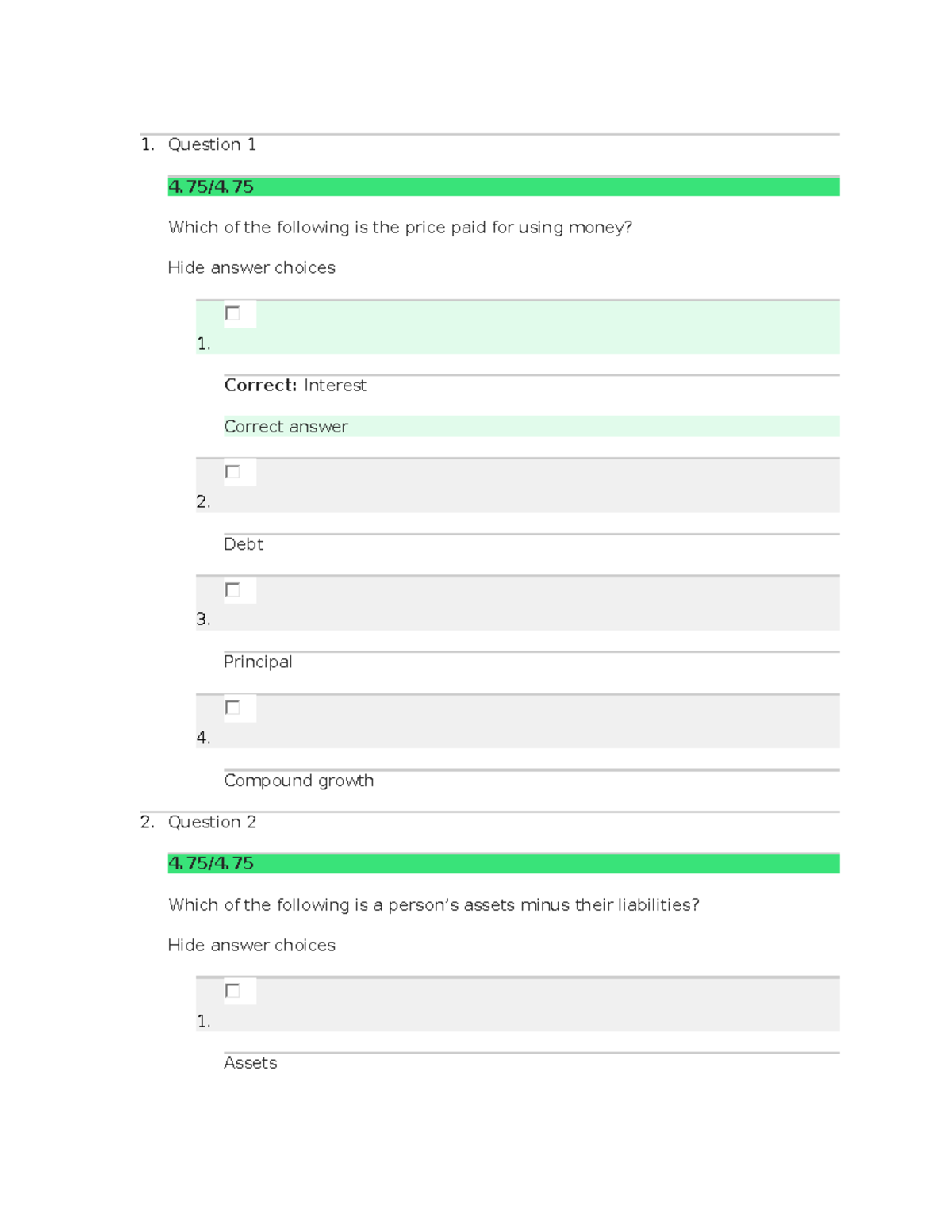Click the price paid for money question text
952x1232 pixels.
point(400,228)
